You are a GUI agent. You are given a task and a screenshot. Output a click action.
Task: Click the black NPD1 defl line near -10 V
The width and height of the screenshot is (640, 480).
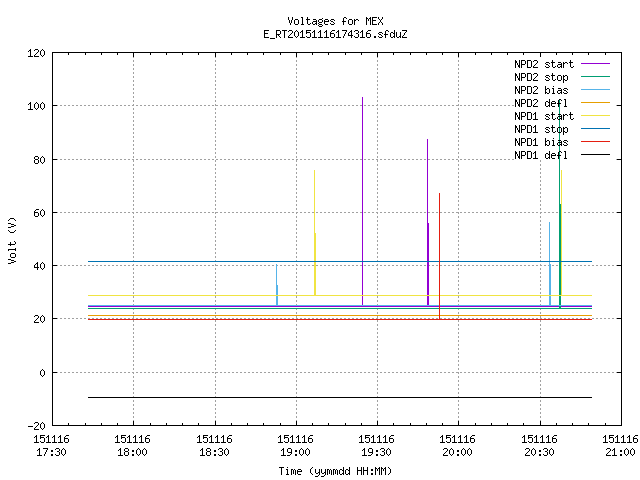(x=340, y=397)
